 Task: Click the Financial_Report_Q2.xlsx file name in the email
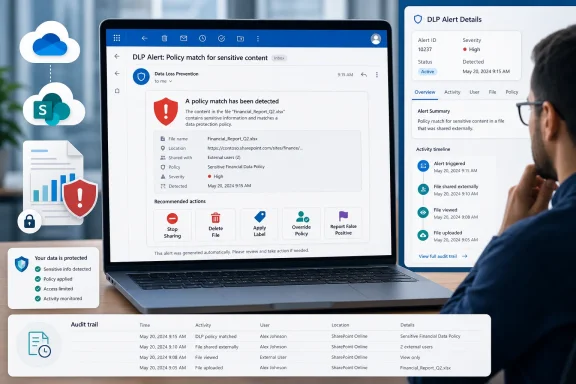click(x=233, y=139)
